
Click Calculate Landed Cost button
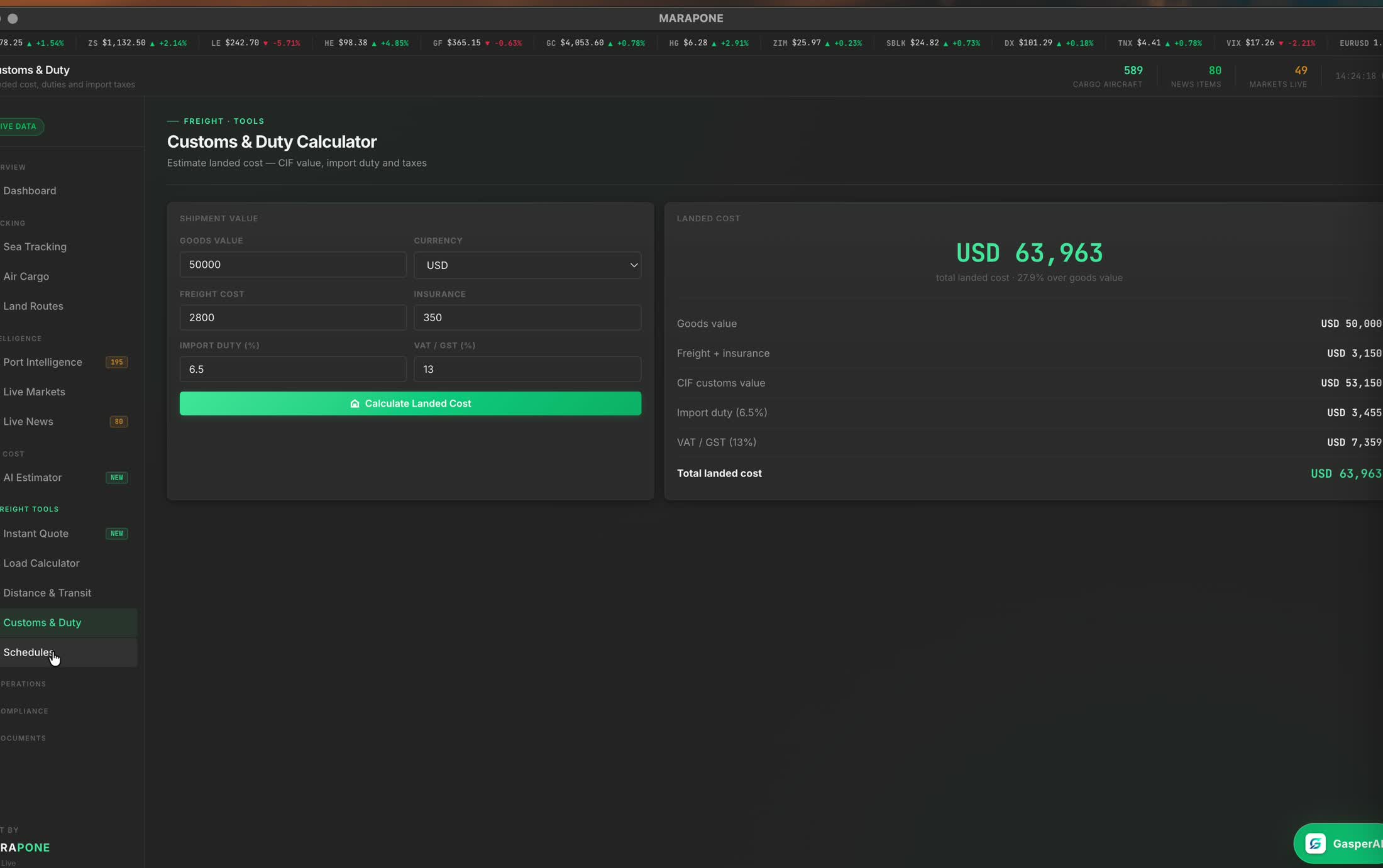pyautogui.click(x=410, y=404)
